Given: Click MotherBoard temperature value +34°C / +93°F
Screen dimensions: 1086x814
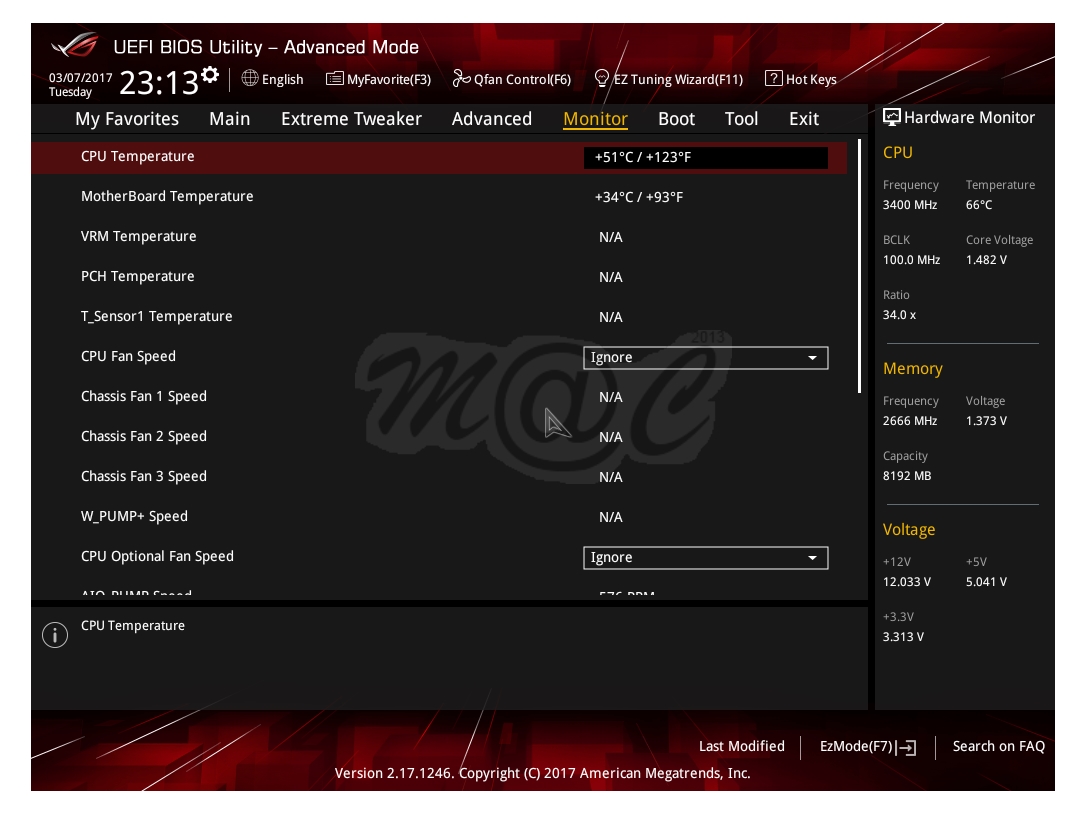Looking at the screenshot, I should (x=639, y=197).
